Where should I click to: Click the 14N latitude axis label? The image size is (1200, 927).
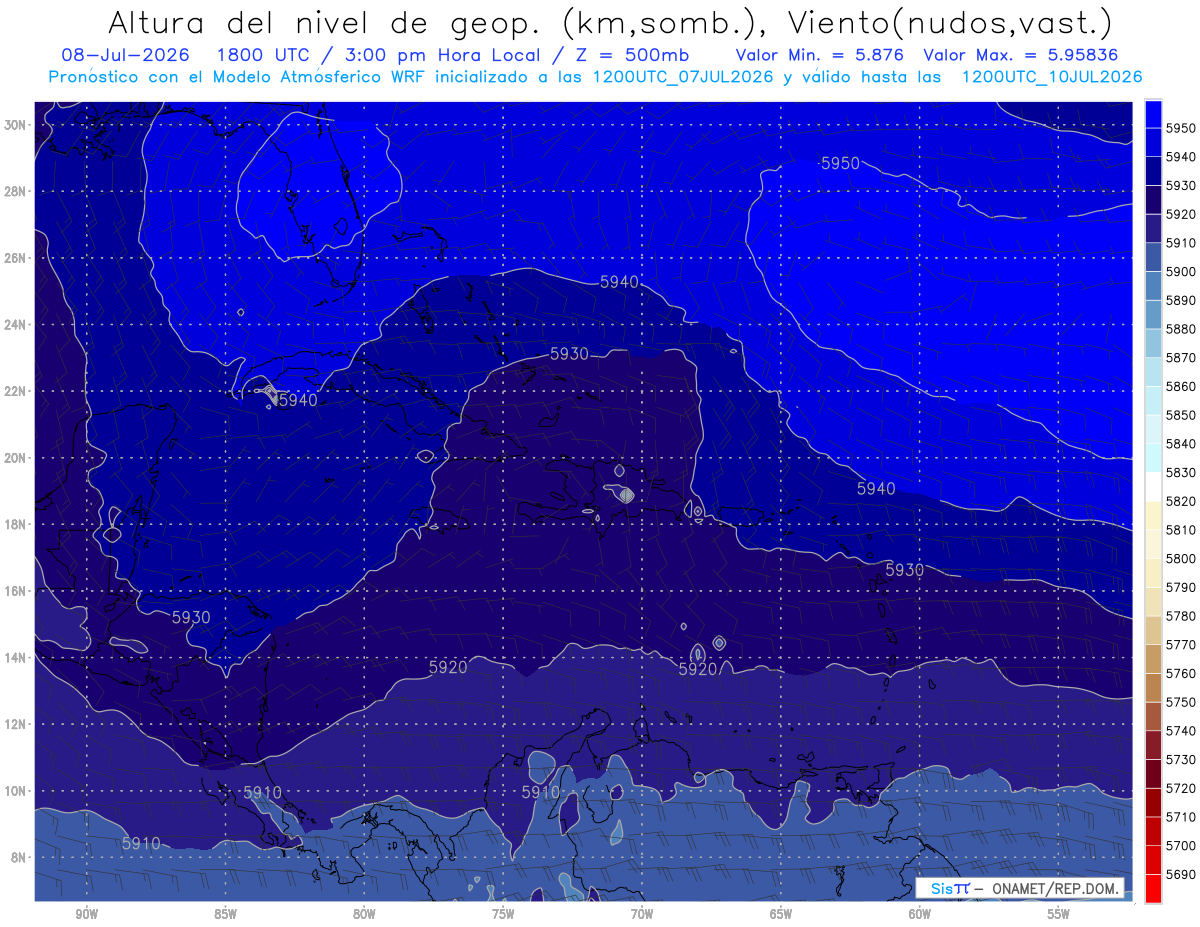coord(15,657)
